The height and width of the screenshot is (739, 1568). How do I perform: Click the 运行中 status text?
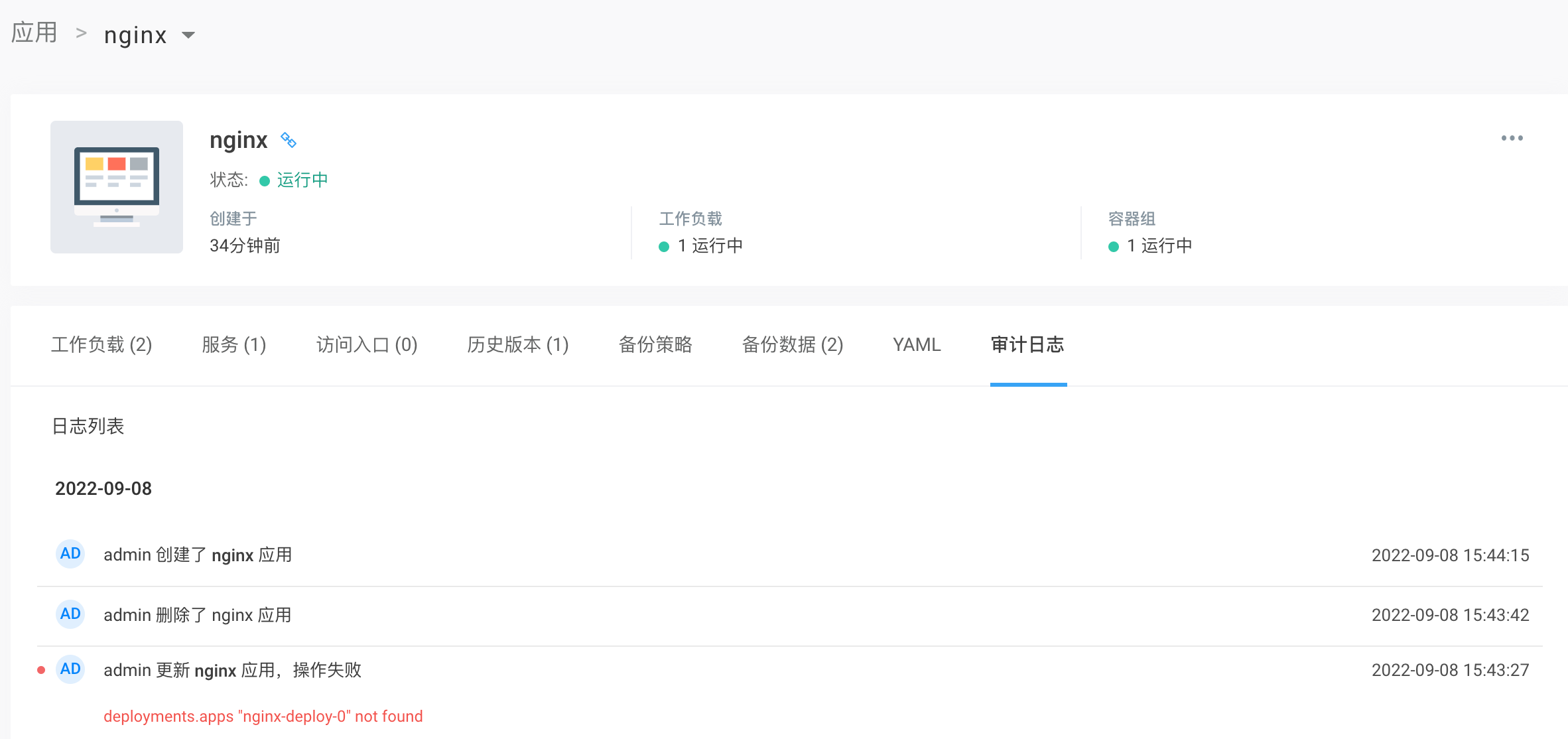(x=302, y=180)
